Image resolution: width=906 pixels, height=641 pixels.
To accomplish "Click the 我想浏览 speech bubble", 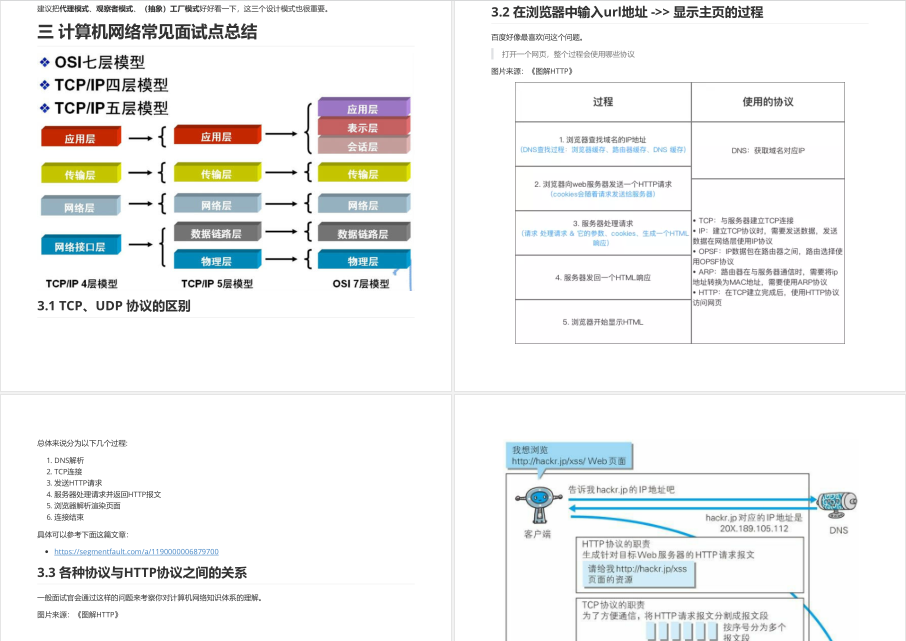I will point(569,455).
